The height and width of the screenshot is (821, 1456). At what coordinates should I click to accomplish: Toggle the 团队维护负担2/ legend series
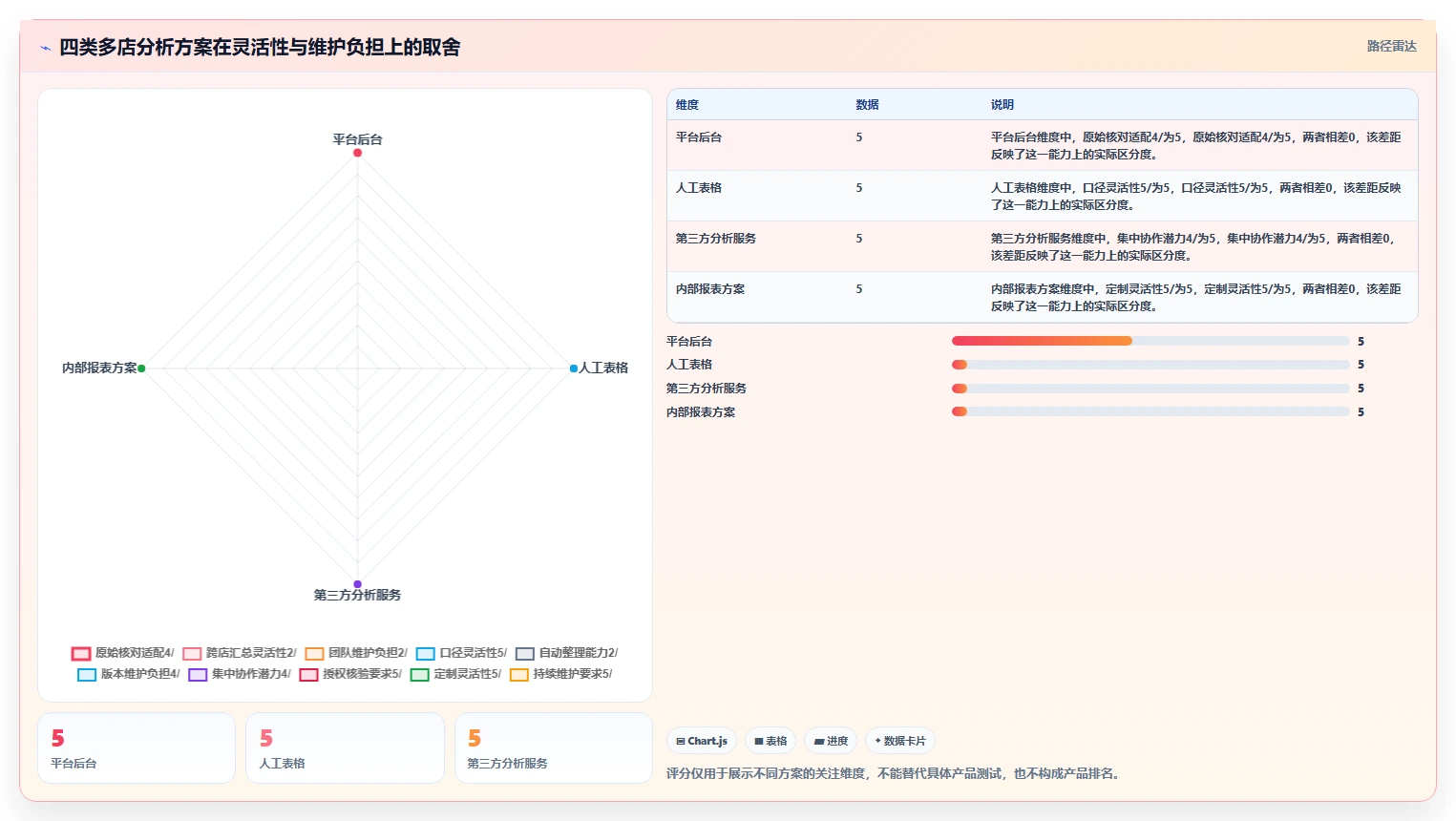tap(356, 653)
